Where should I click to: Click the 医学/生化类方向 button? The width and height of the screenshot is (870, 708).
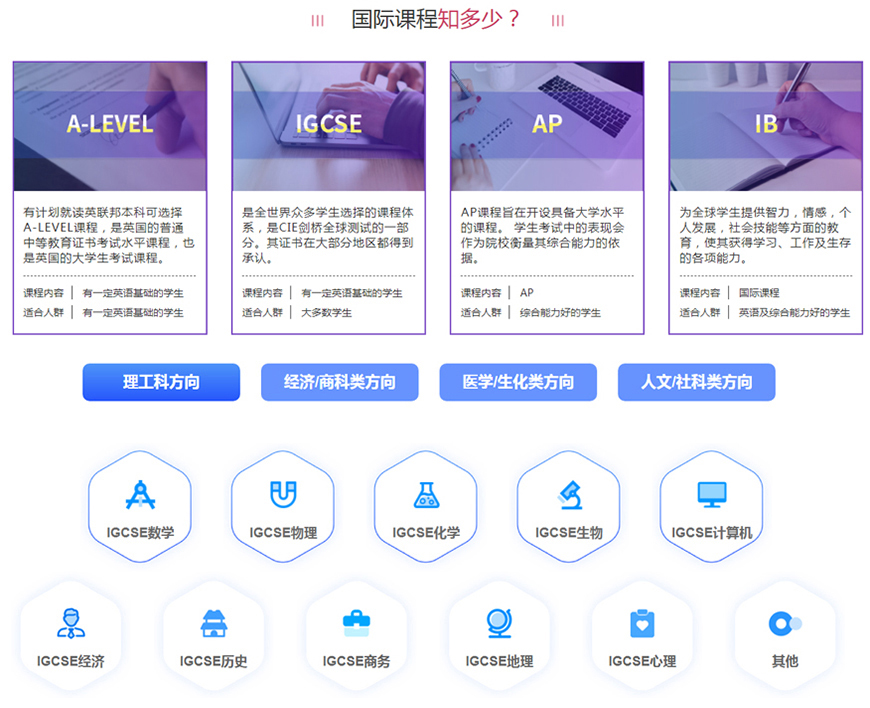click(x=517, y=382)
